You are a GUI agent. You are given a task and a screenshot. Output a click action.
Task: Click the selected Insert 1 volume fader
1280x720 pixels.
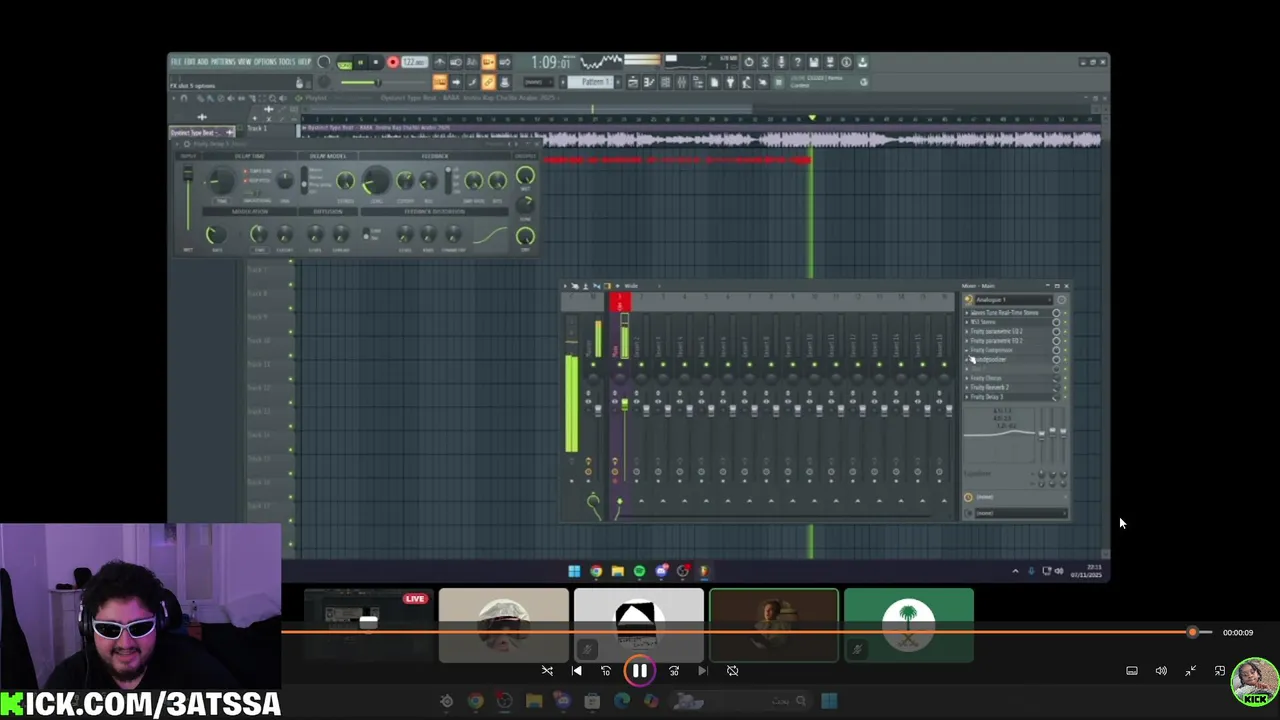[624, 404]
